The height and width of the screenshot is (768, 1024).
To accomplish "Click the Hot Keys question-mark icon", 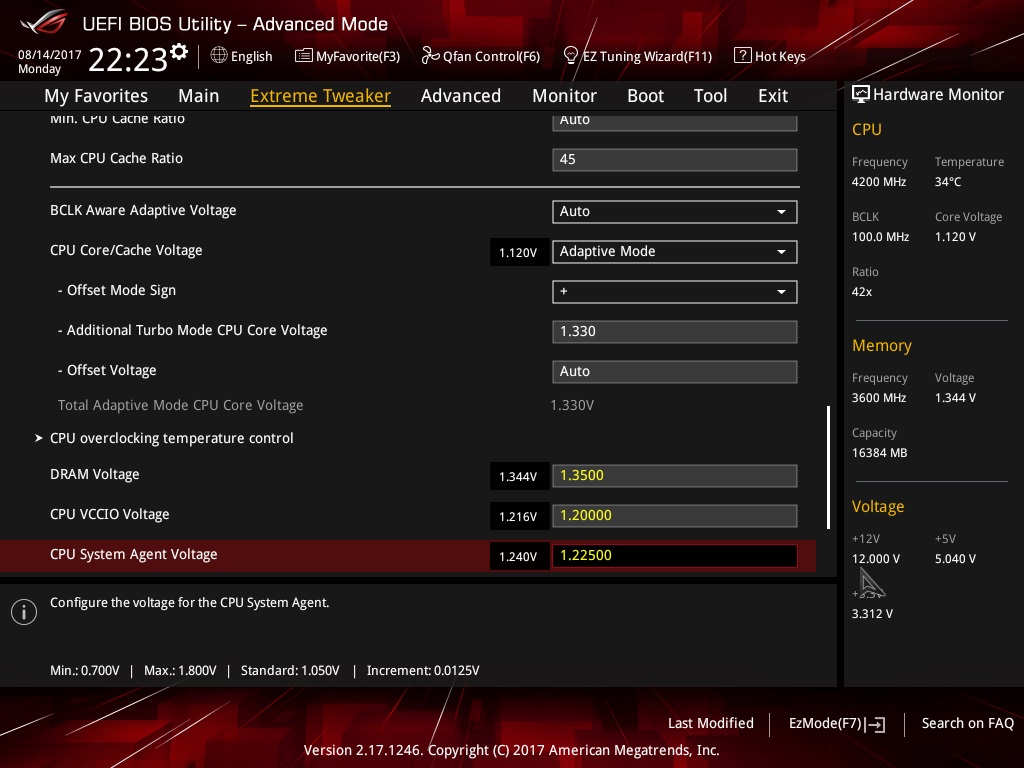I will coord(742,56).
